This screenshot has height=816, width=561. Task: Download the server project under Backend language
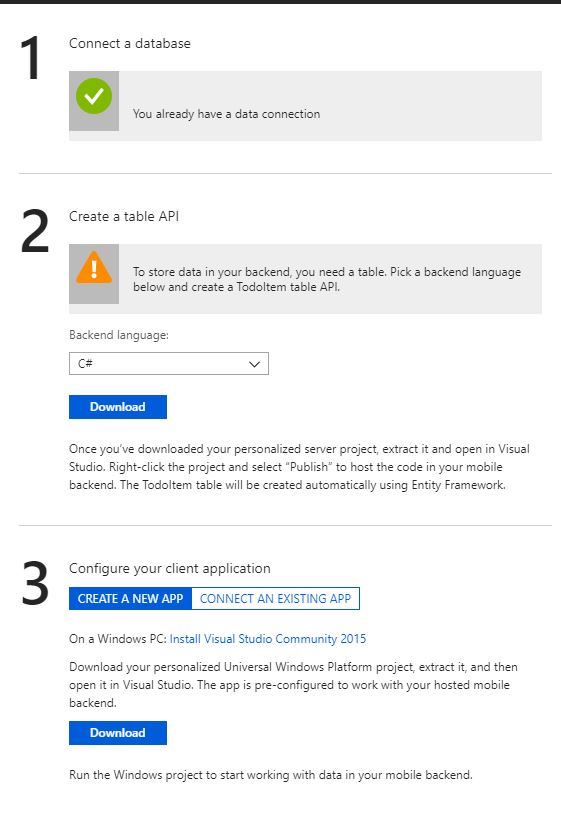tap(118, 407)
